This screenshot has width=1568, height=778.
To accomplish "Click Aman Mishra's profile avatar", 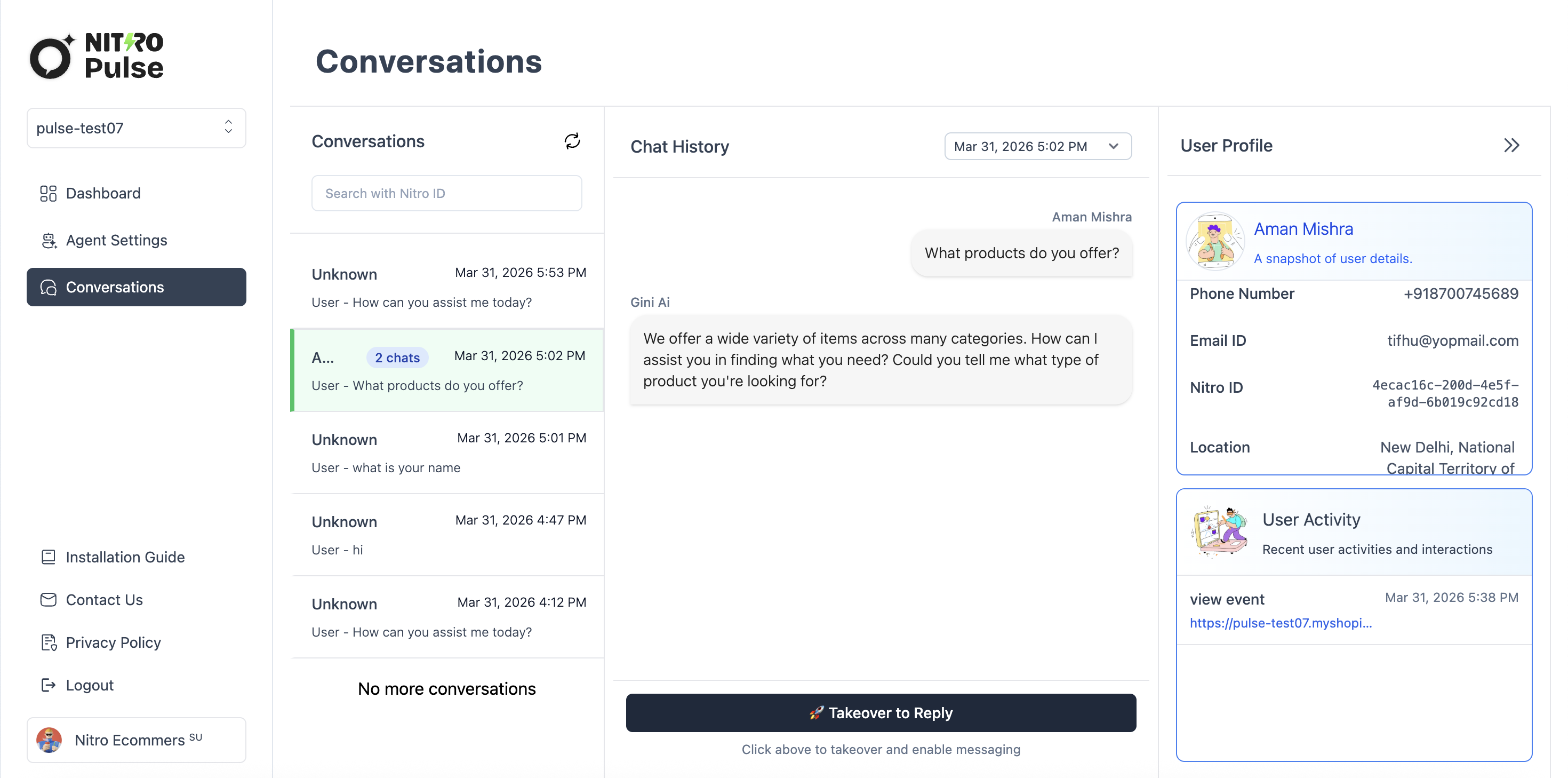I will pyautogui.click(x=1215, y=241).
